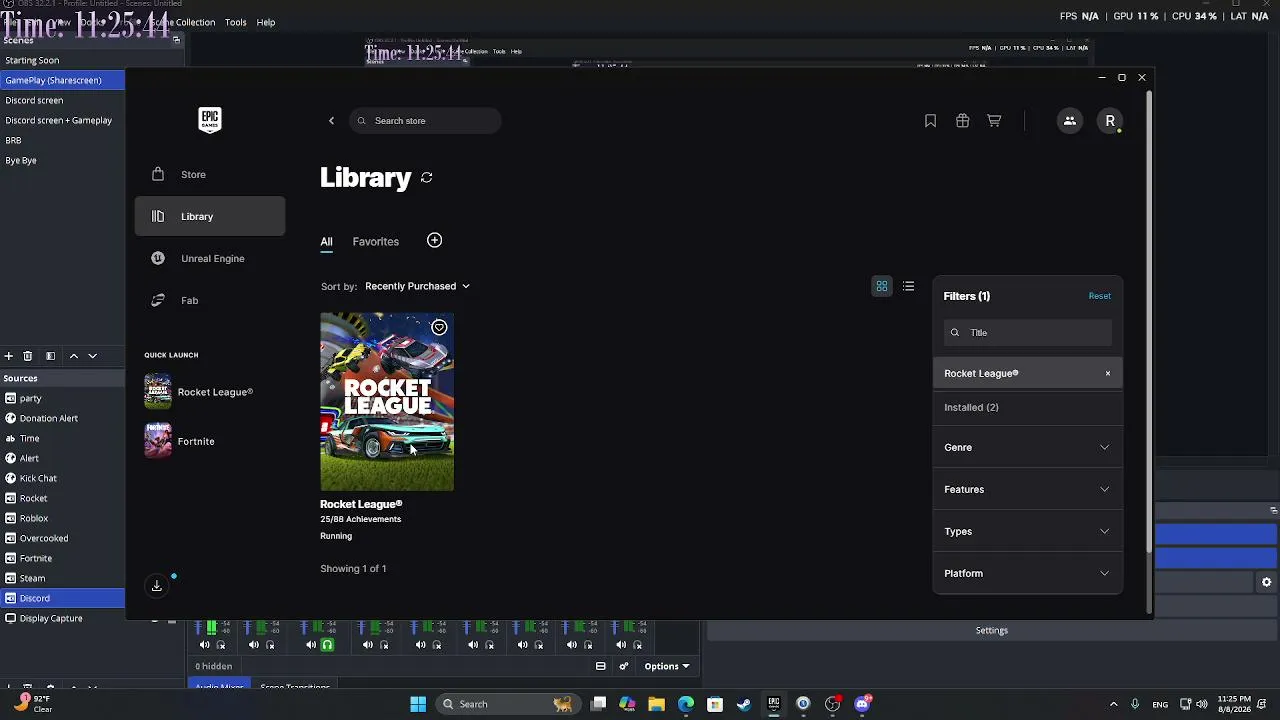
Task: Open the Store section in Epic sidebar
Action: [x=210, y=175]
